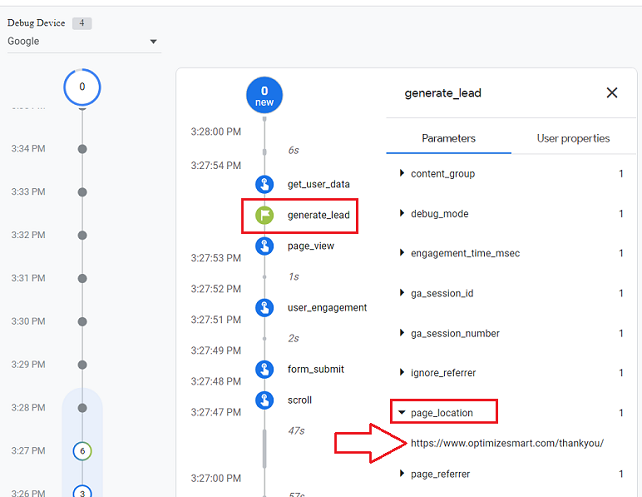642x497 pixels.
Task: Expand the content_group parameter
Action: [x=402, y=173]
